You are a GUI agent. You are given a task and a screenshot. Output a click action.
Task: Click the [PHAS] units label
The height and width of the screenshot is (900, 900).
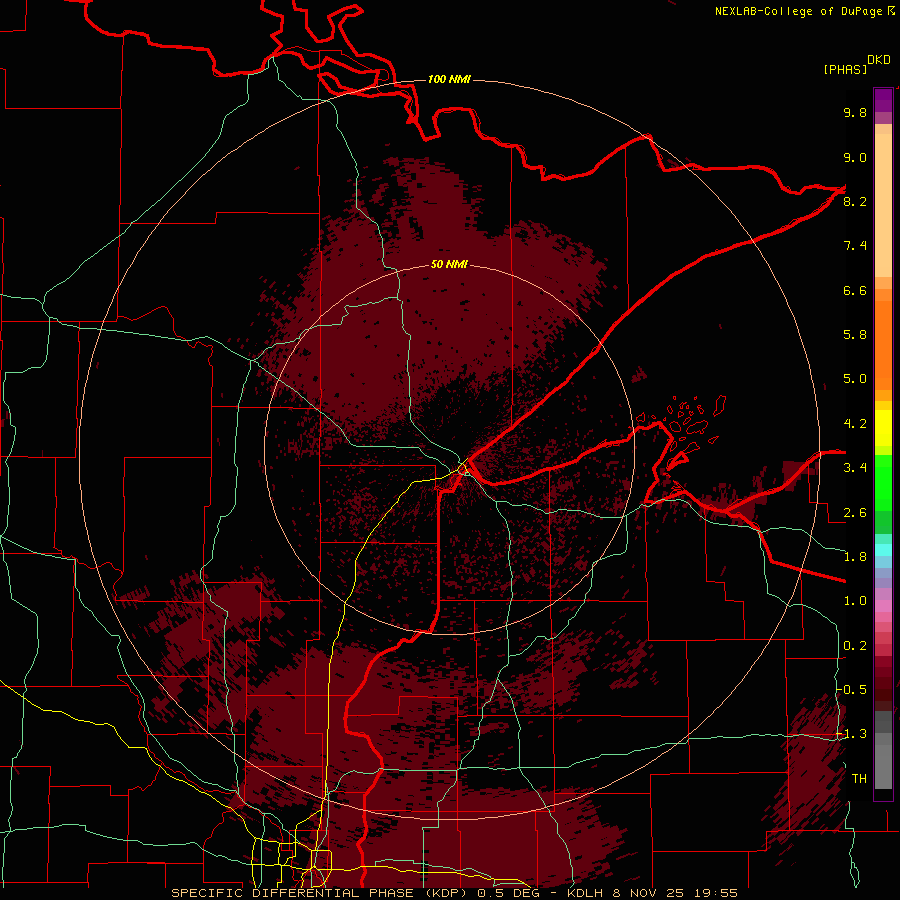[845, 69]
